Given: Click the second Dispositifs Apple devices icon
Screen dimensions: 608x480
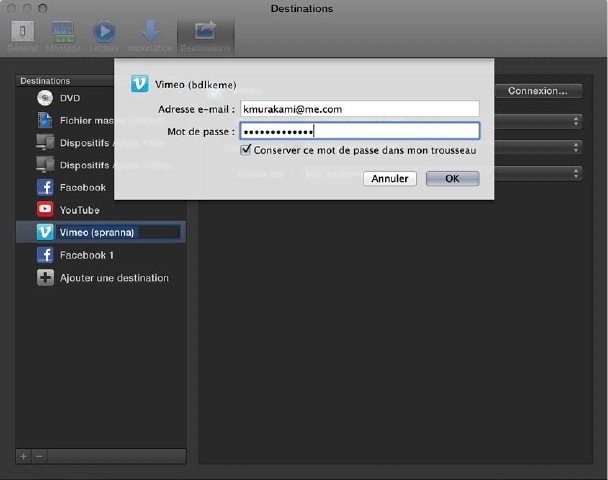Looking at the screenshot, I should point(45,165).
